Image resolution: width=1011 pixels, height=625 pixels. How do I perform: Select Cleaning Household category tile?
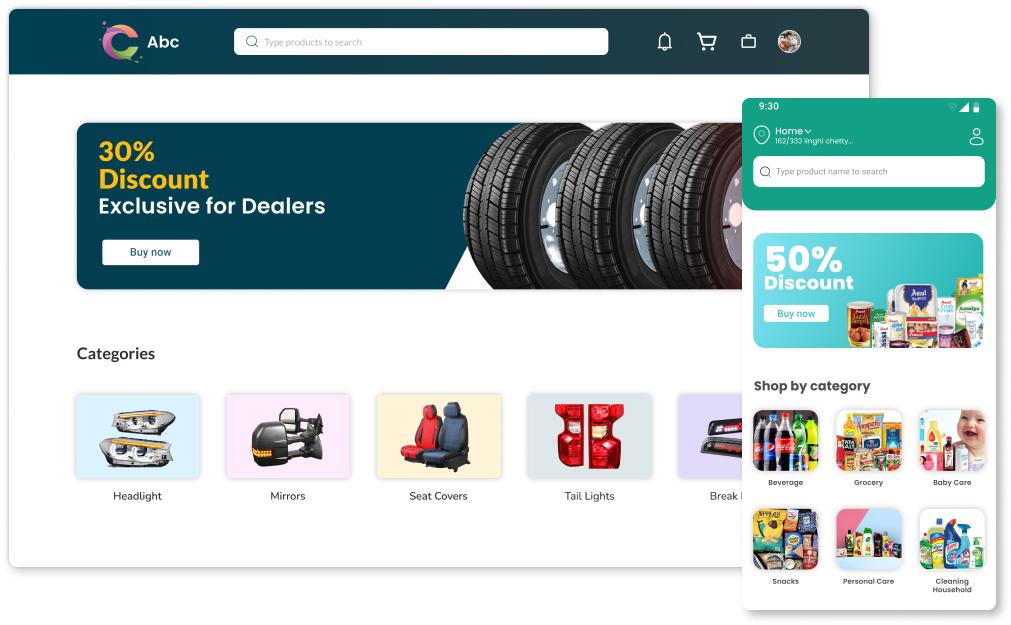coord(952,551)
